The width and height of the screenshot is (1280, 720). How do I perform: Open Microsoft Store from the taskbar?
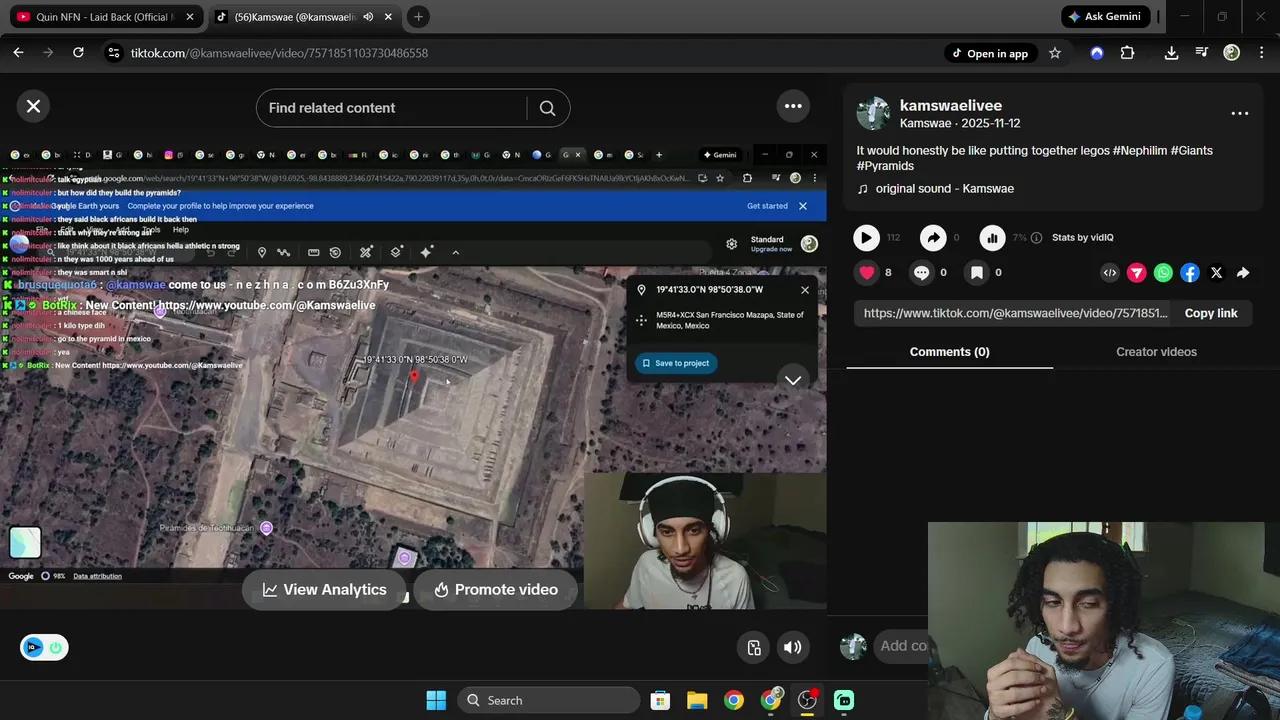point(660,700)
